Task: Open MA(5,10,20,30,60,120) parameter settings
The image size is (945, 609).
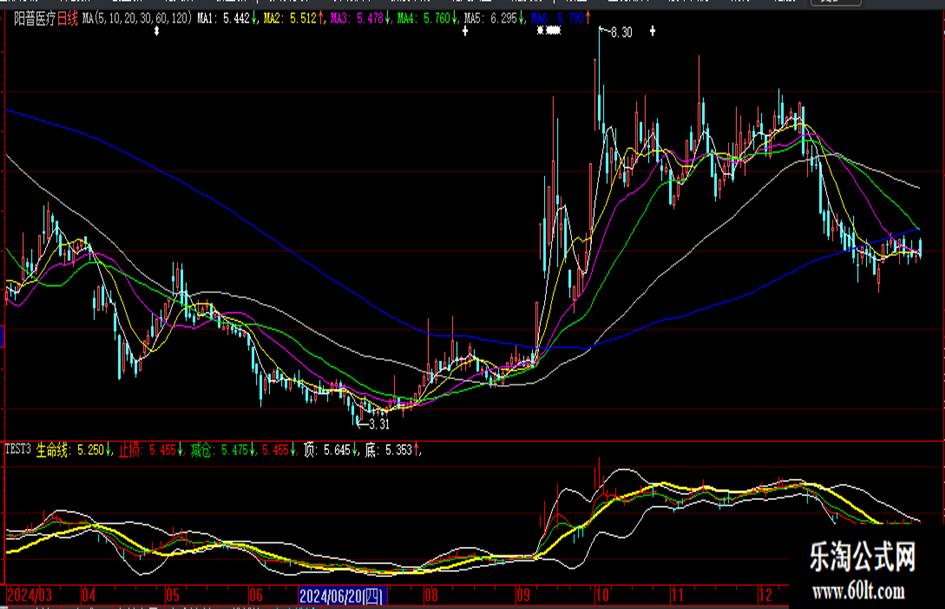Action: click(136, 17)
